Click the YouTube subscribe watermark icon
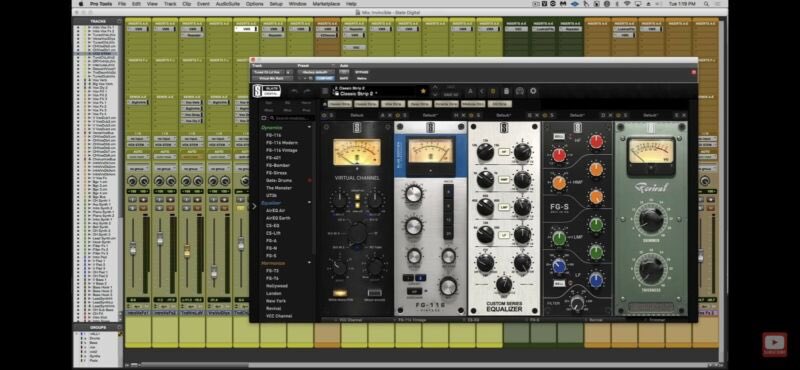Image resolution: width=800 pixels, height=370 pixels. (x=774, y=344)
